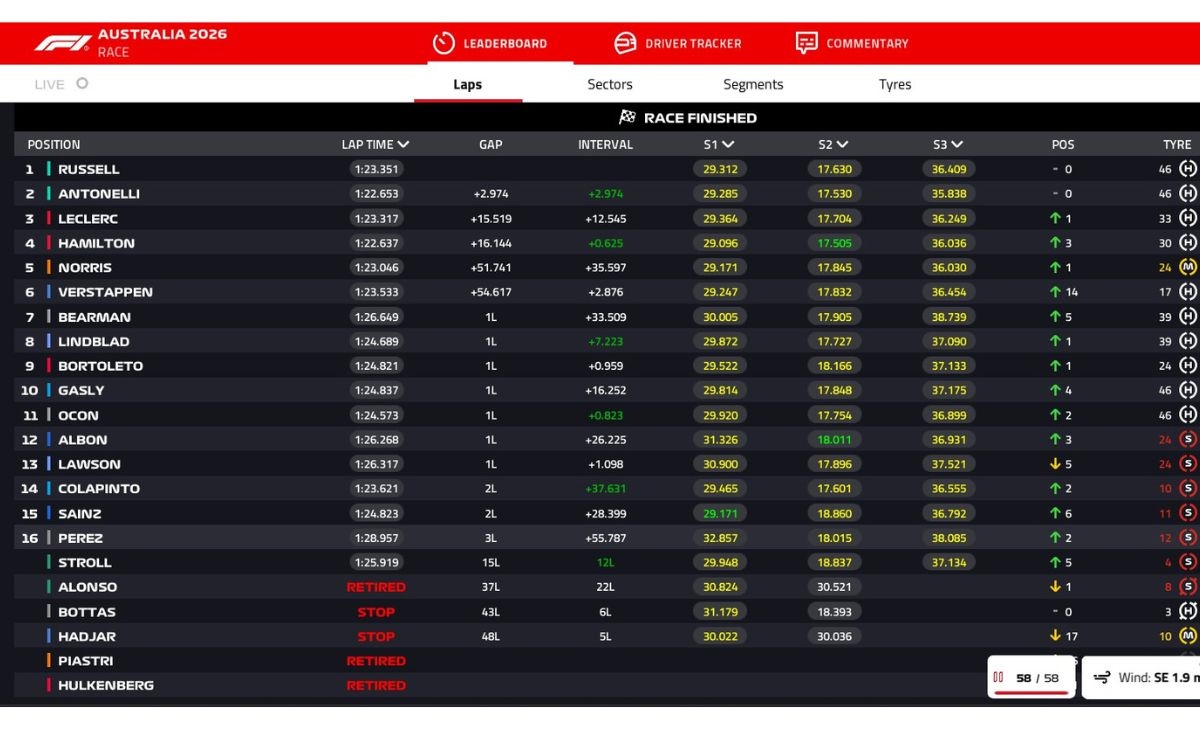The height and width of the screenshot is (729, 1200).
Task: Expand the S1 sector column dropdown
Action: (727, 144)
